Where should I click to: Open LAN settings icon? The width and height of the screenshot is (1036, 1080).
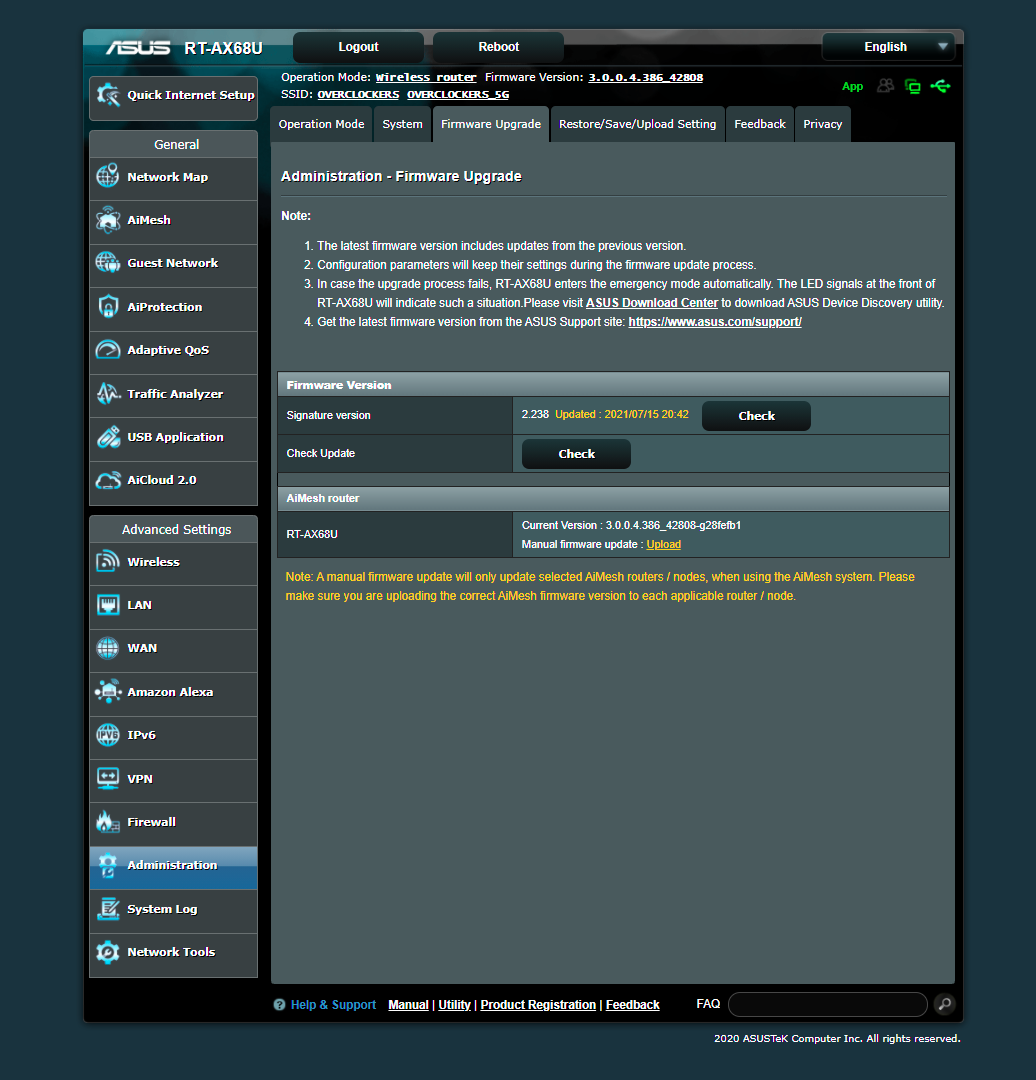point(107,605)
